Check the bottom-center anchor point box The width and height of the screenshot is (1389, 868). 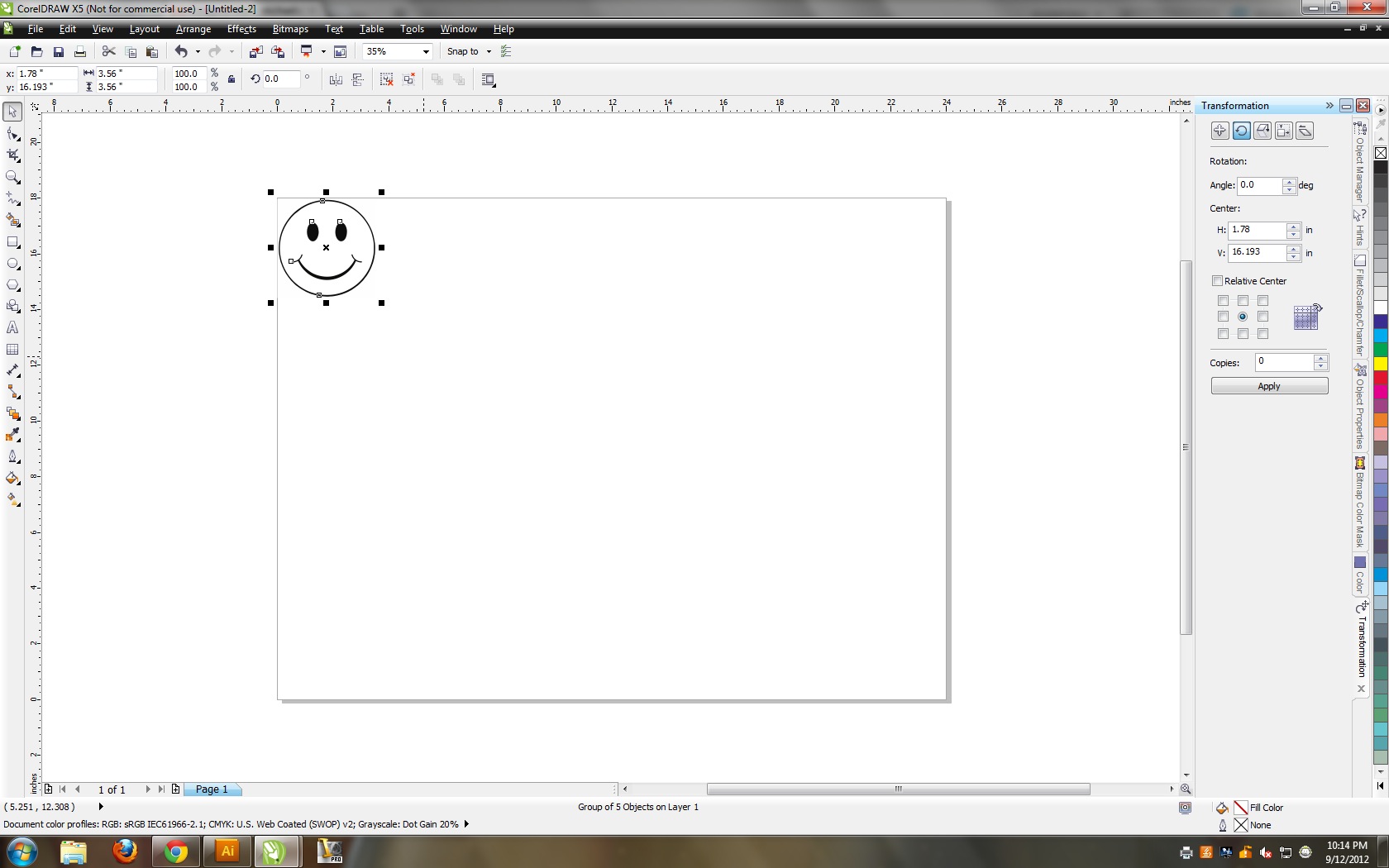(x=1243, y=334)
